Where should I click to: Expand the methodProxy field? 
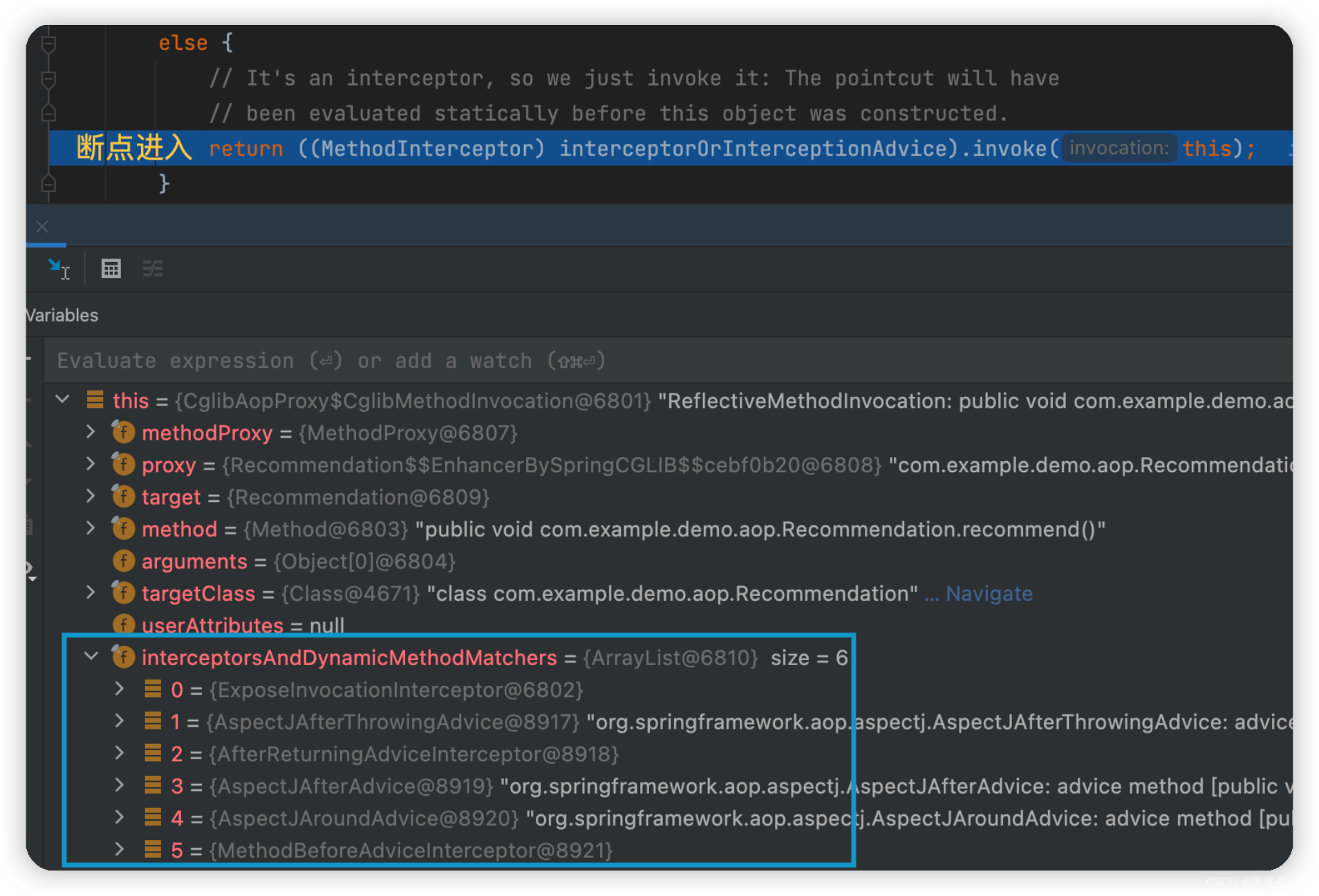point(91,432)
